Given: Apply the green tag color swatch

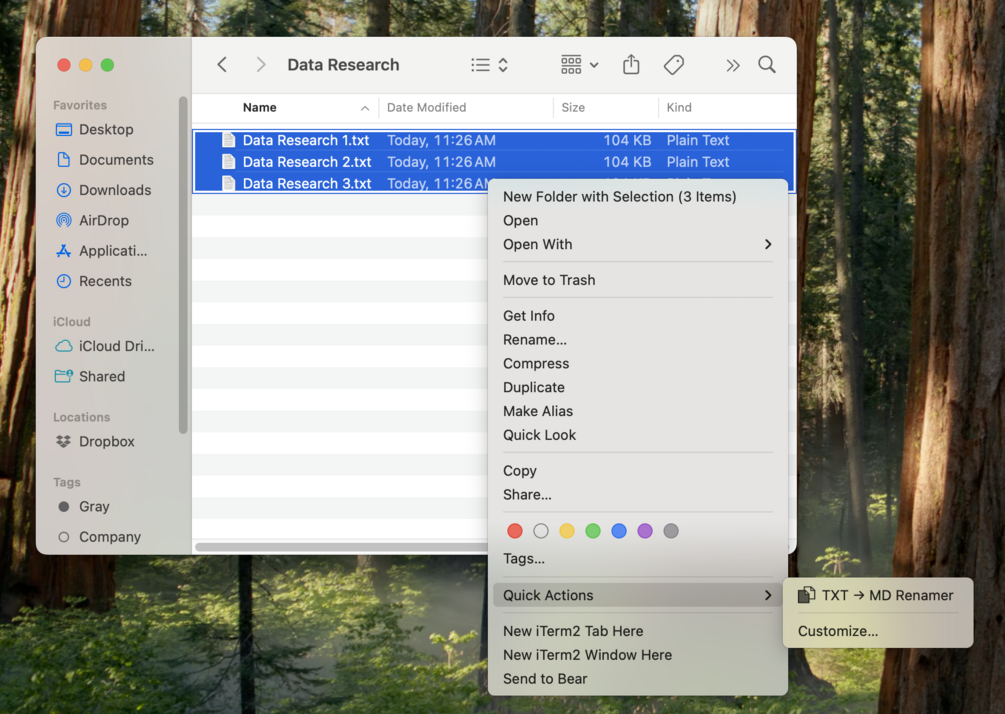Looking at the screenshot, I should point(593,530).
